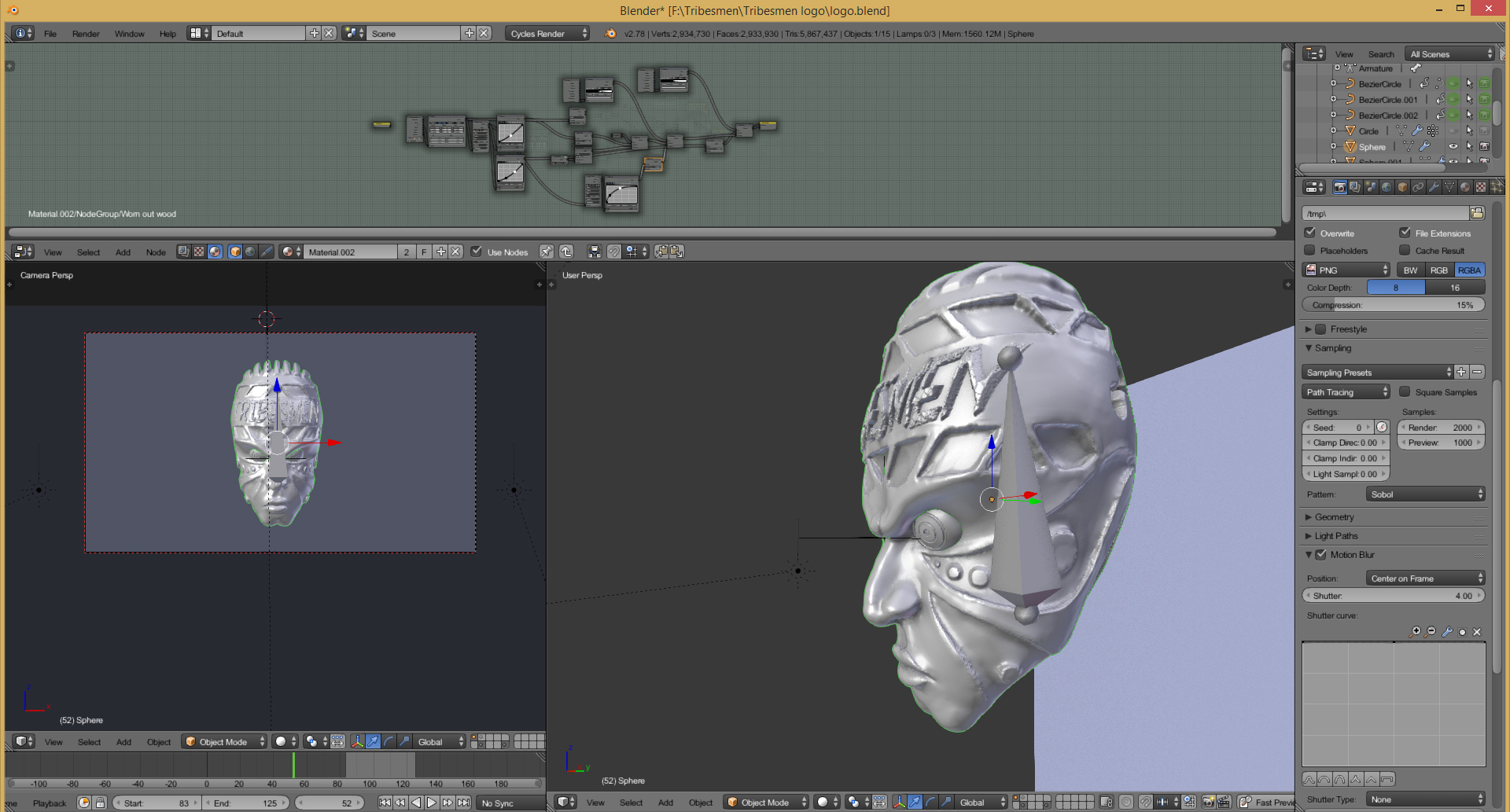Toggle the 3D manipulator in right viewport header
Viewport: 1510px width, 812px height.
click(x=899, y=802)
